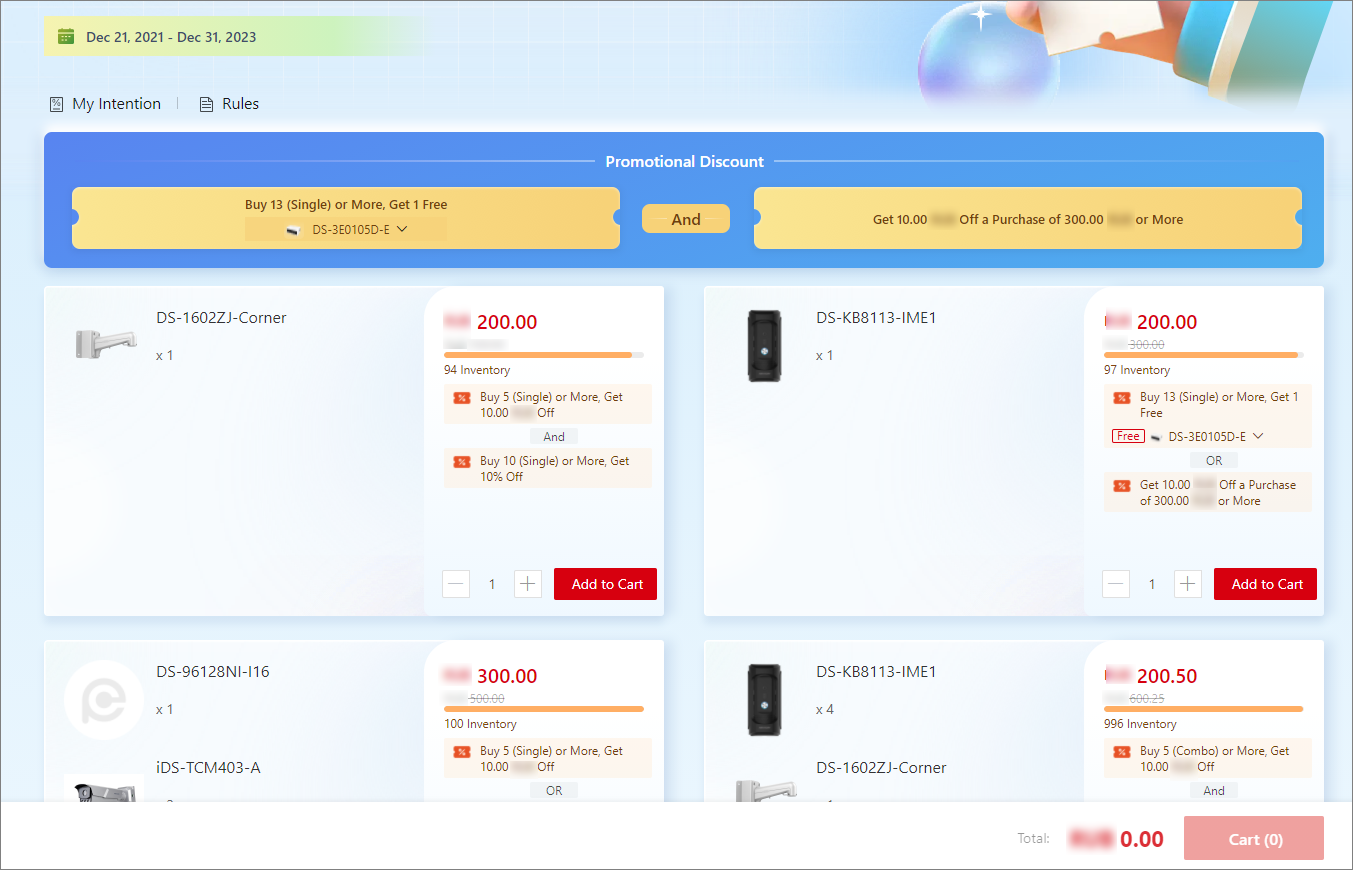Click the "94 Inventory" stock label
Screen dimensions: 1353x870
click(477, 370)
